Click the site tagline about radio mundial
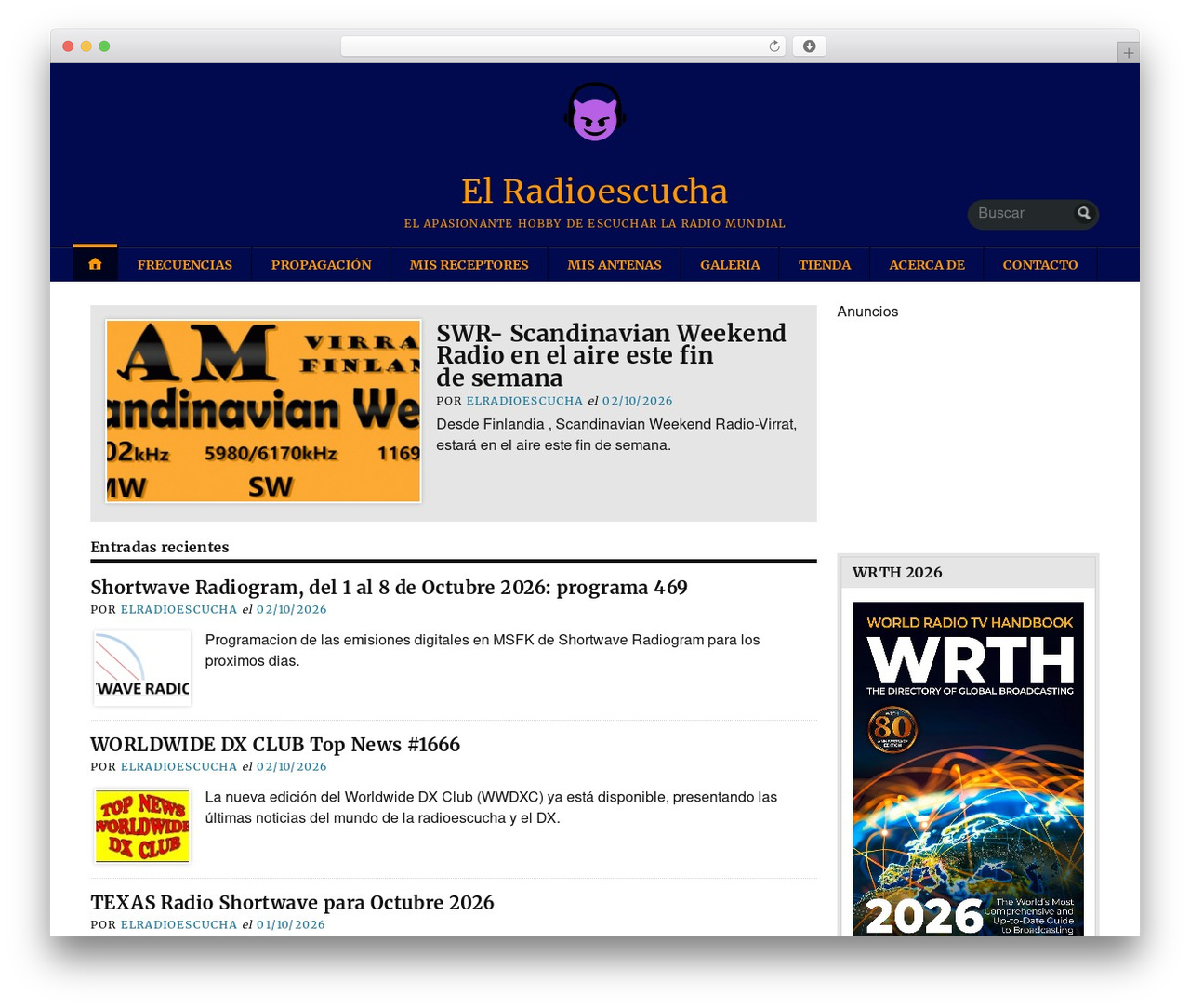 point(595,224)
